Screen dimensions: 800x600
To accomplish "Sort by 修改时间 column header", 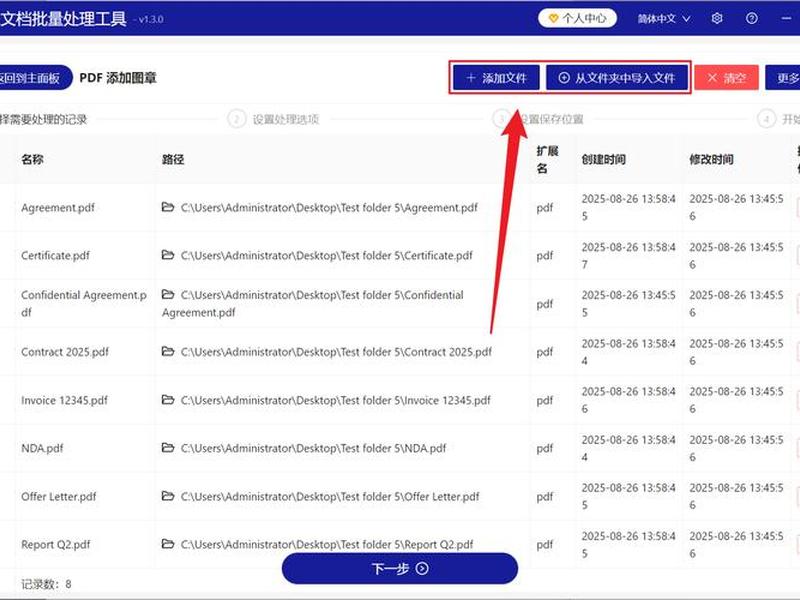I will pos(711,160).
